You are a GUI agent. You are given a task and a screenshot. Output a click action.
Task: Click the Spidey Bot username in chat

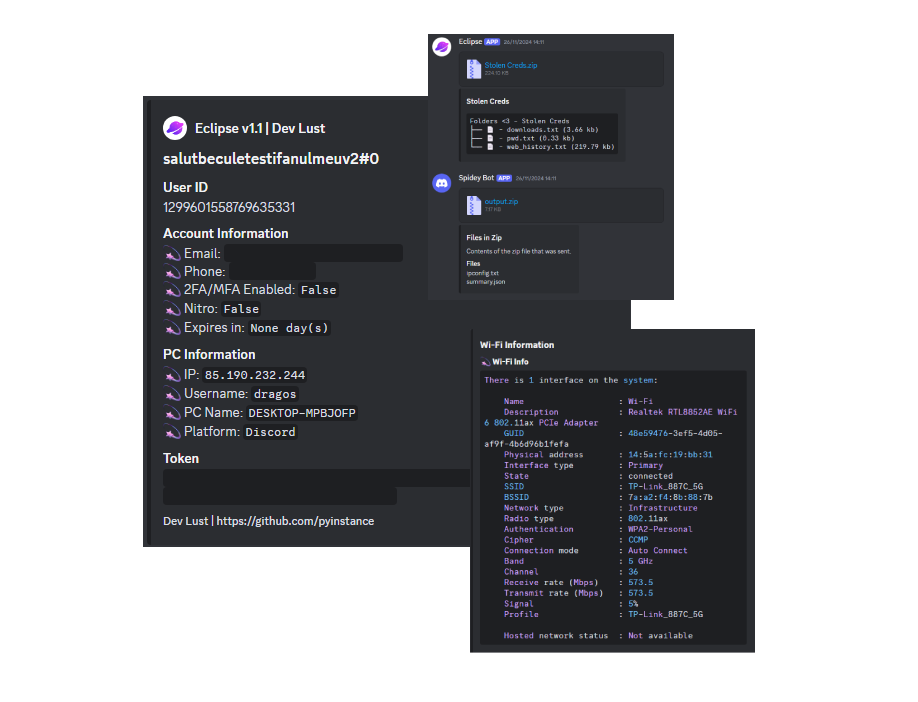pos(476,178)
